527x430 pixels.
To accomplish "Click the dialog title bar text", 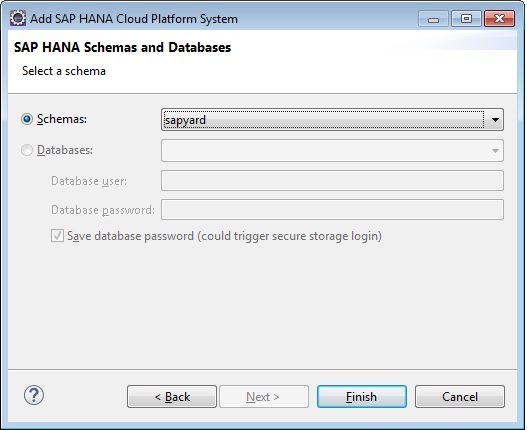I will coord(134,19).
